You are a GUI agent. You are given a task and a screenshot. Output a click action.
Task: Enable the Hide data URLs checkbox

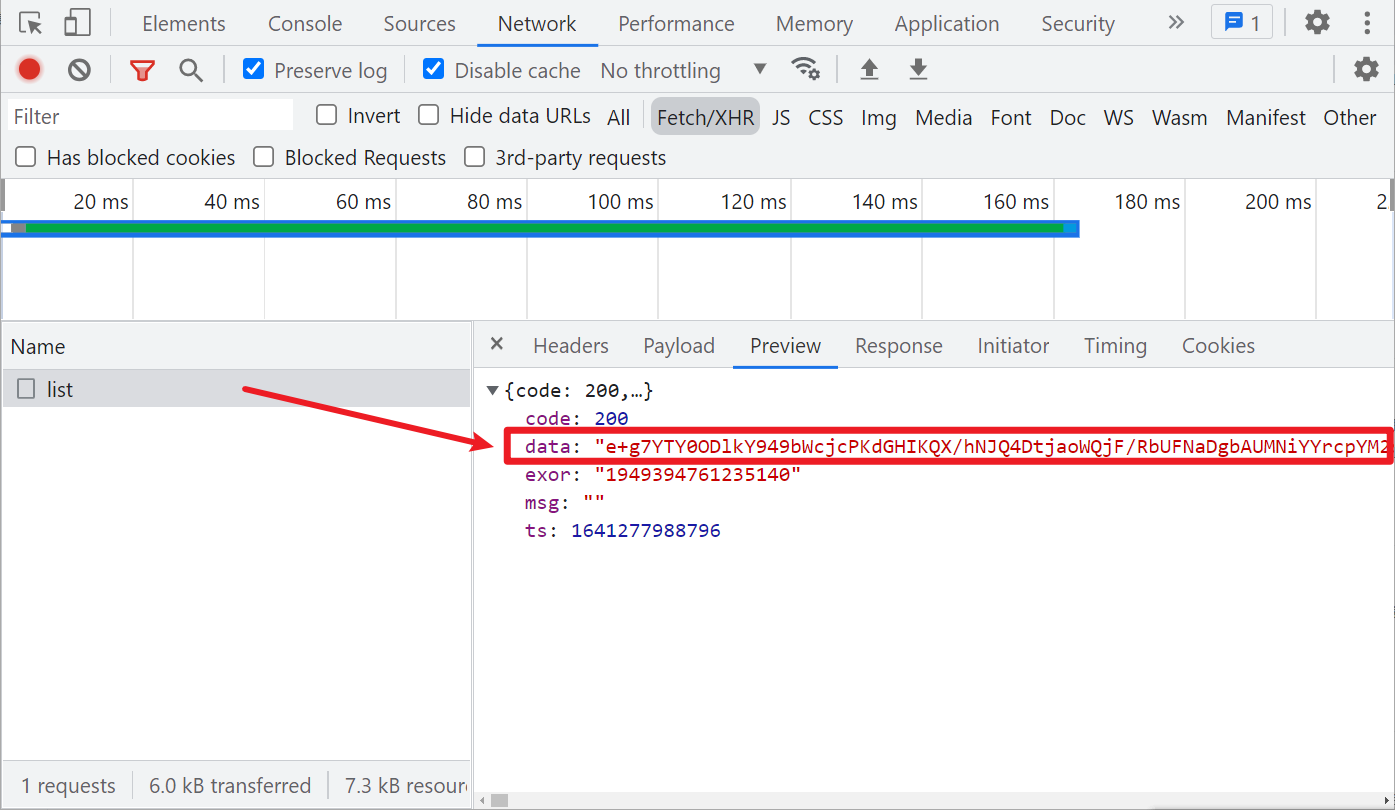coord(429,115)
